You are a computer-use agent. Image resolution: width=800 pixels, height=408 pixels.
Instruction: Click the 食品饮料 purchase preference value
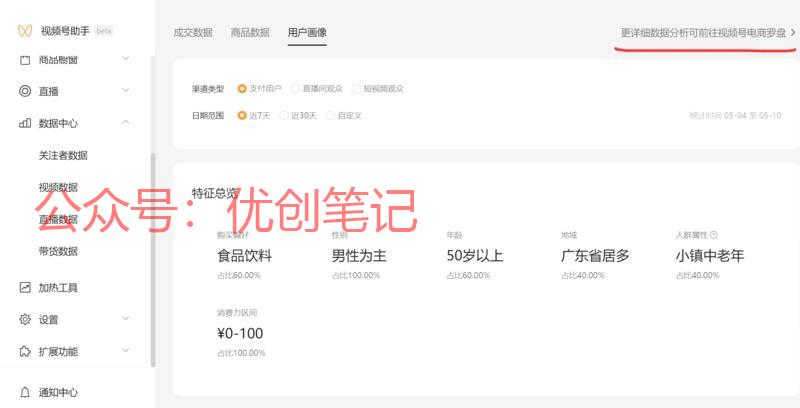click(244, 256)
